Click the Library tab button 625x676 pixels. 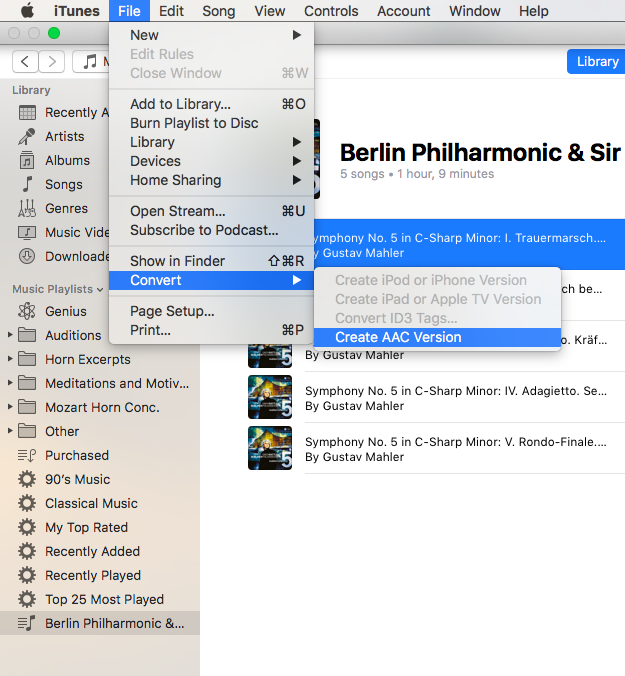[x=596, y=62]
